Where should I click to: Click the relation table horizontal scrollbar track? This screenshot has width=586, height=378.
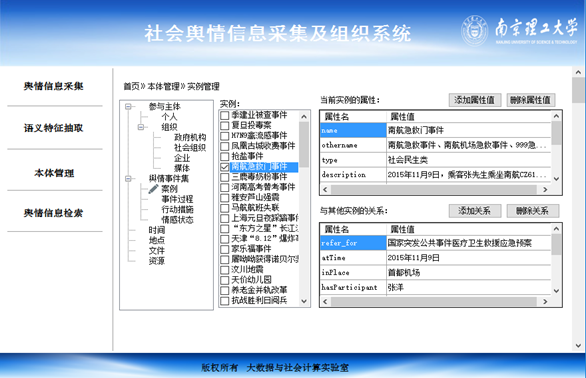[434, 301]
